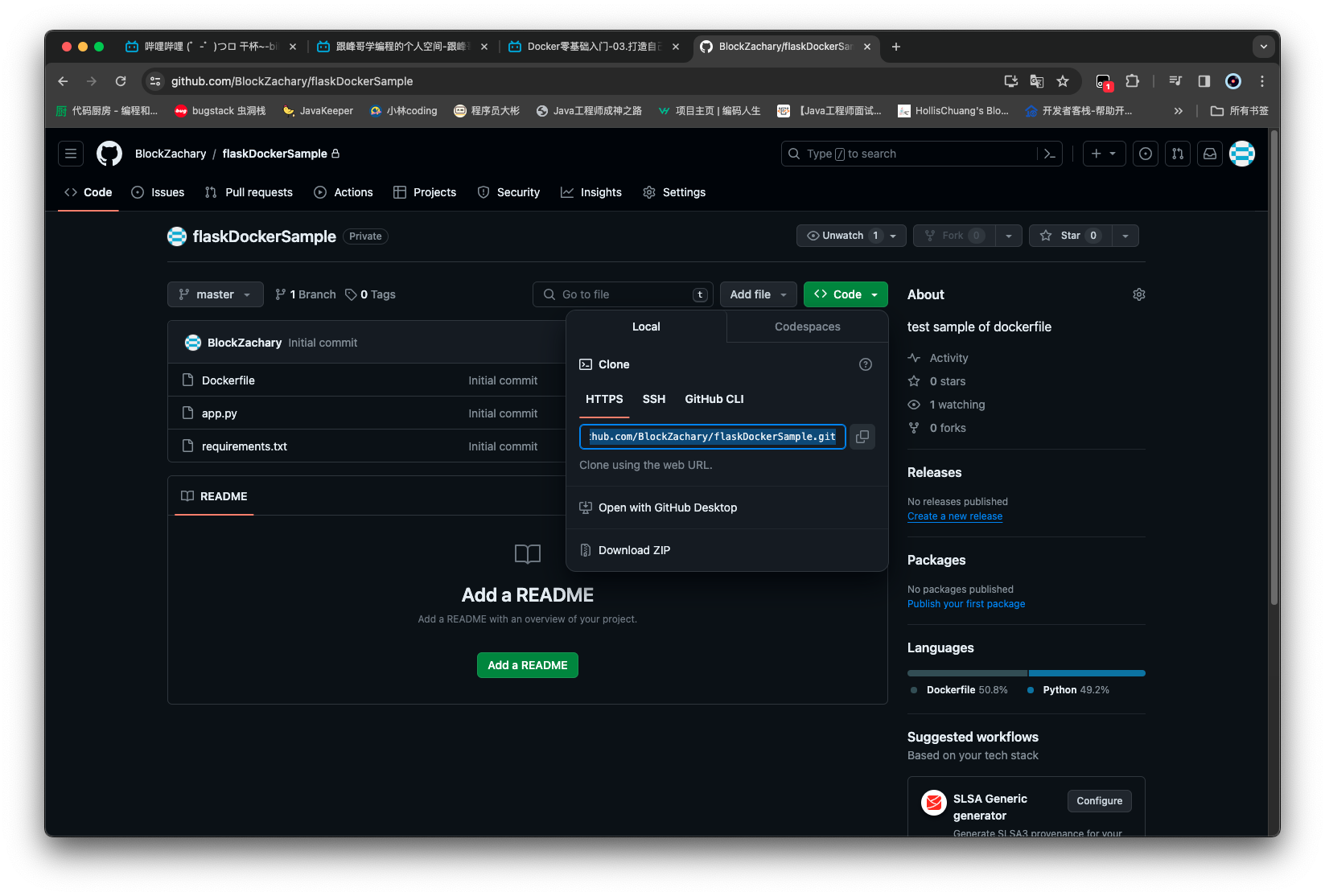Viewport: 1325px width, 896px height.
Task: Open the app.py file
Action: tap(220, 413)
